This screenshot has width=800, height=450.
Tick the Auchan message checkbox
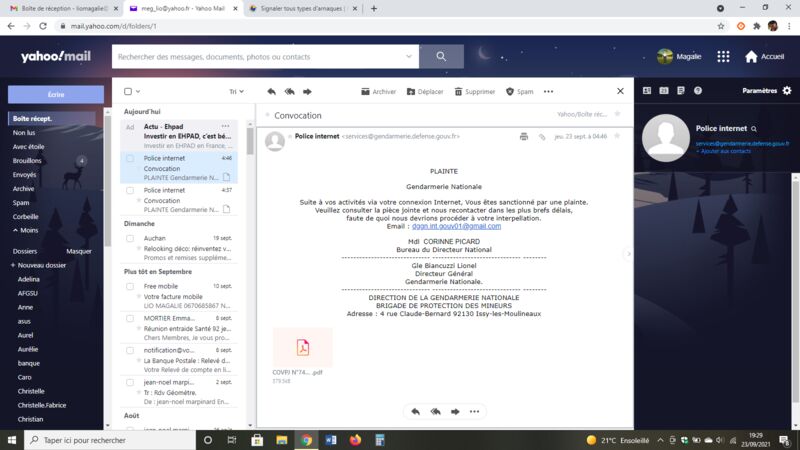[x=130, y=238]
